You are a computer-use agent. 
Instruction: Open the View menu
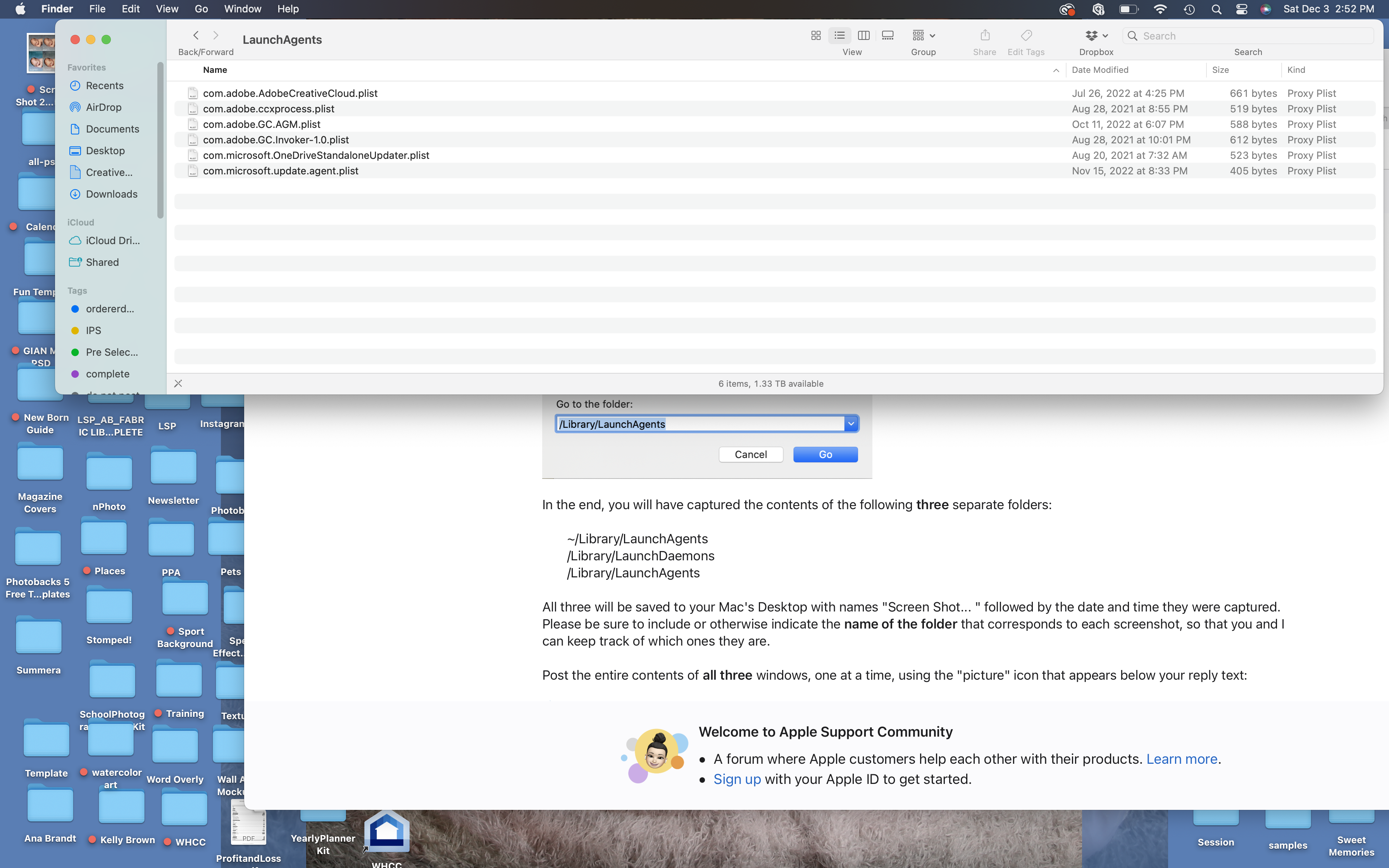tap(166, 9)
